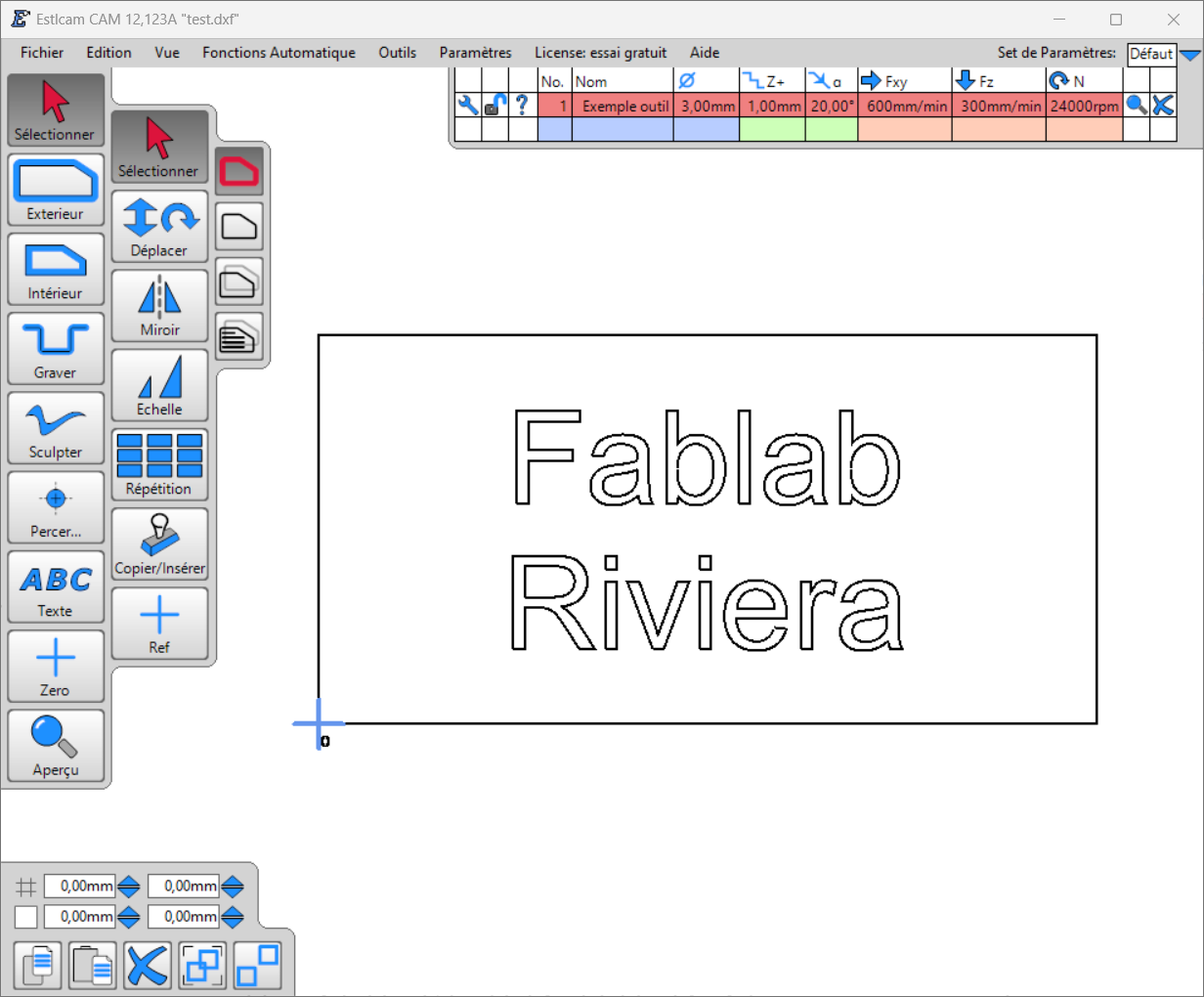1204x997 pixels.
Task: Toggle the stacked shapes selection mode
Action: point(239,282)
